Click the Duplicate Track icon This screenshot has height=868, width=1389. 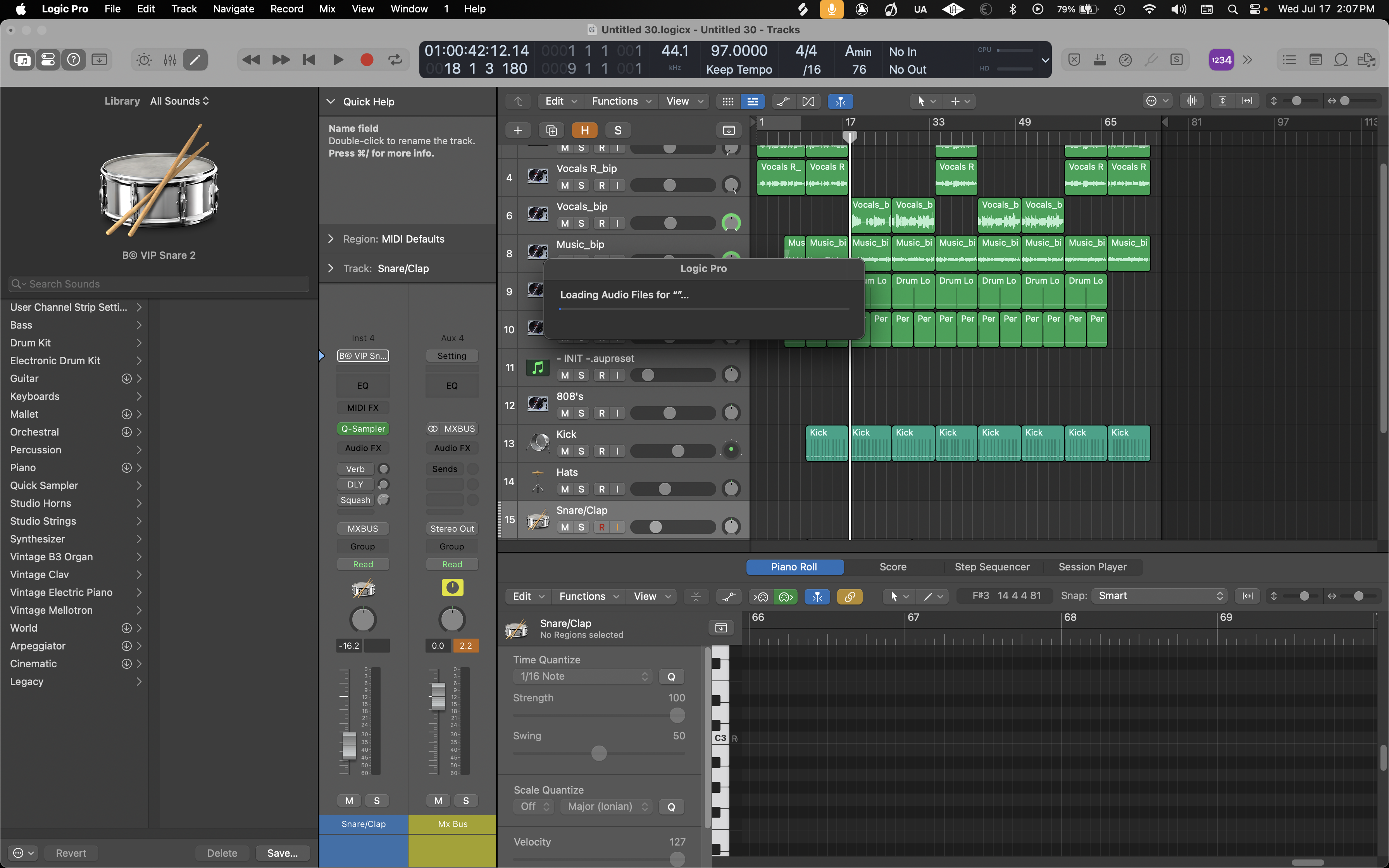coord(551,130)
